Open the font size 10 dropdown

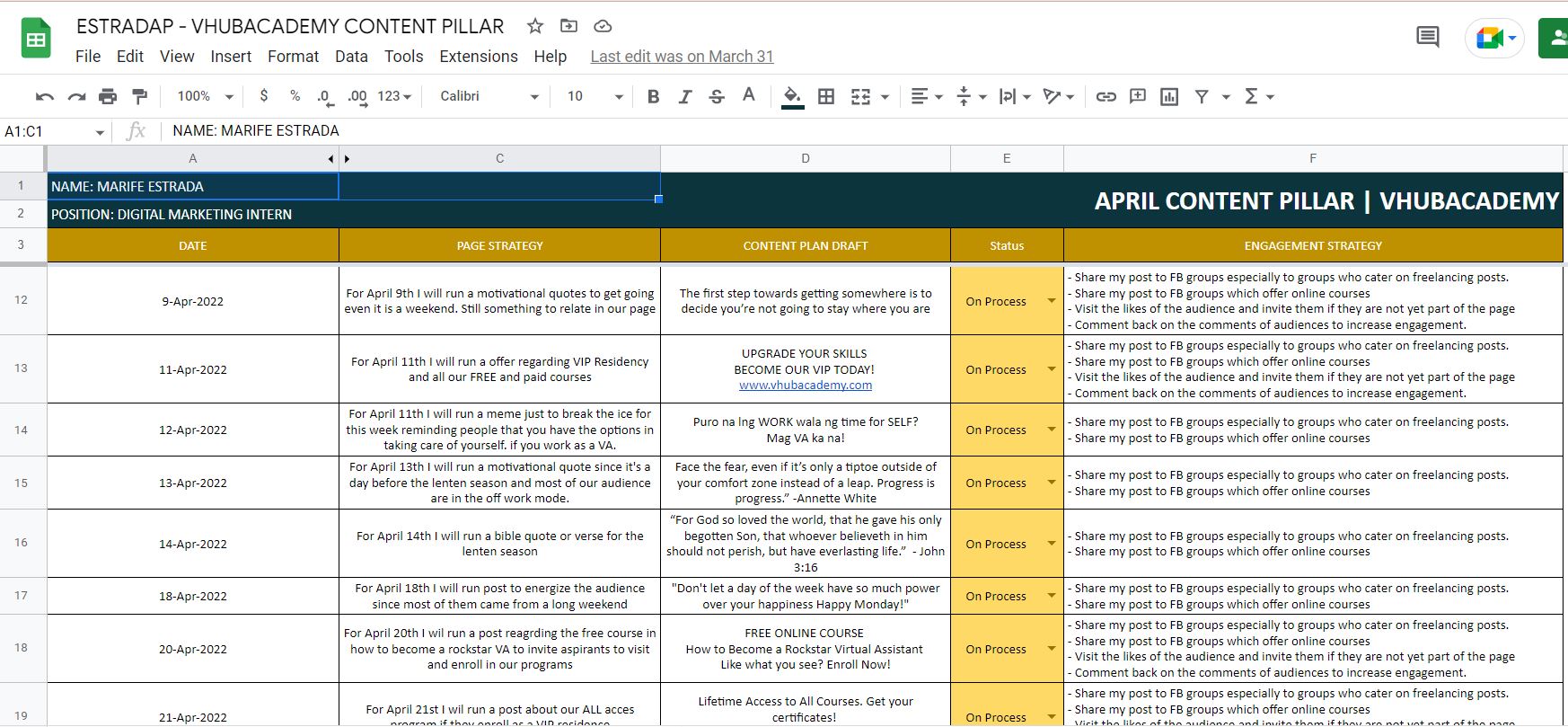point(595,96)
